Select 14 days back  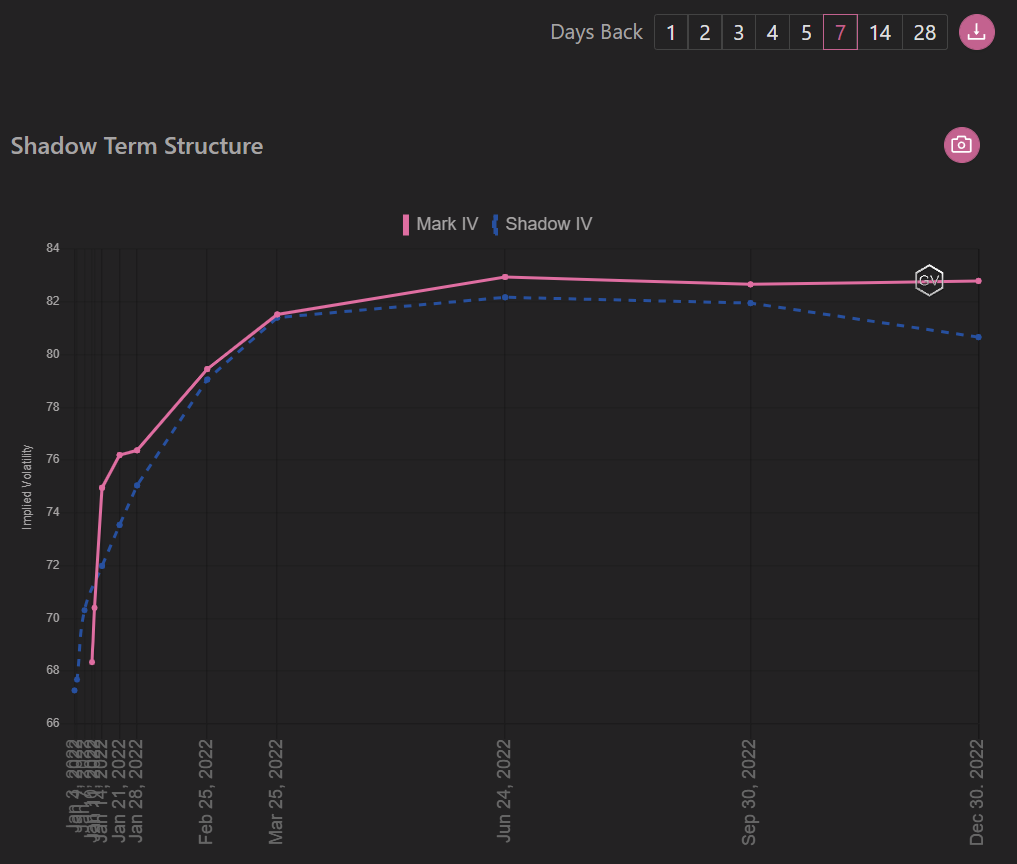880,32
